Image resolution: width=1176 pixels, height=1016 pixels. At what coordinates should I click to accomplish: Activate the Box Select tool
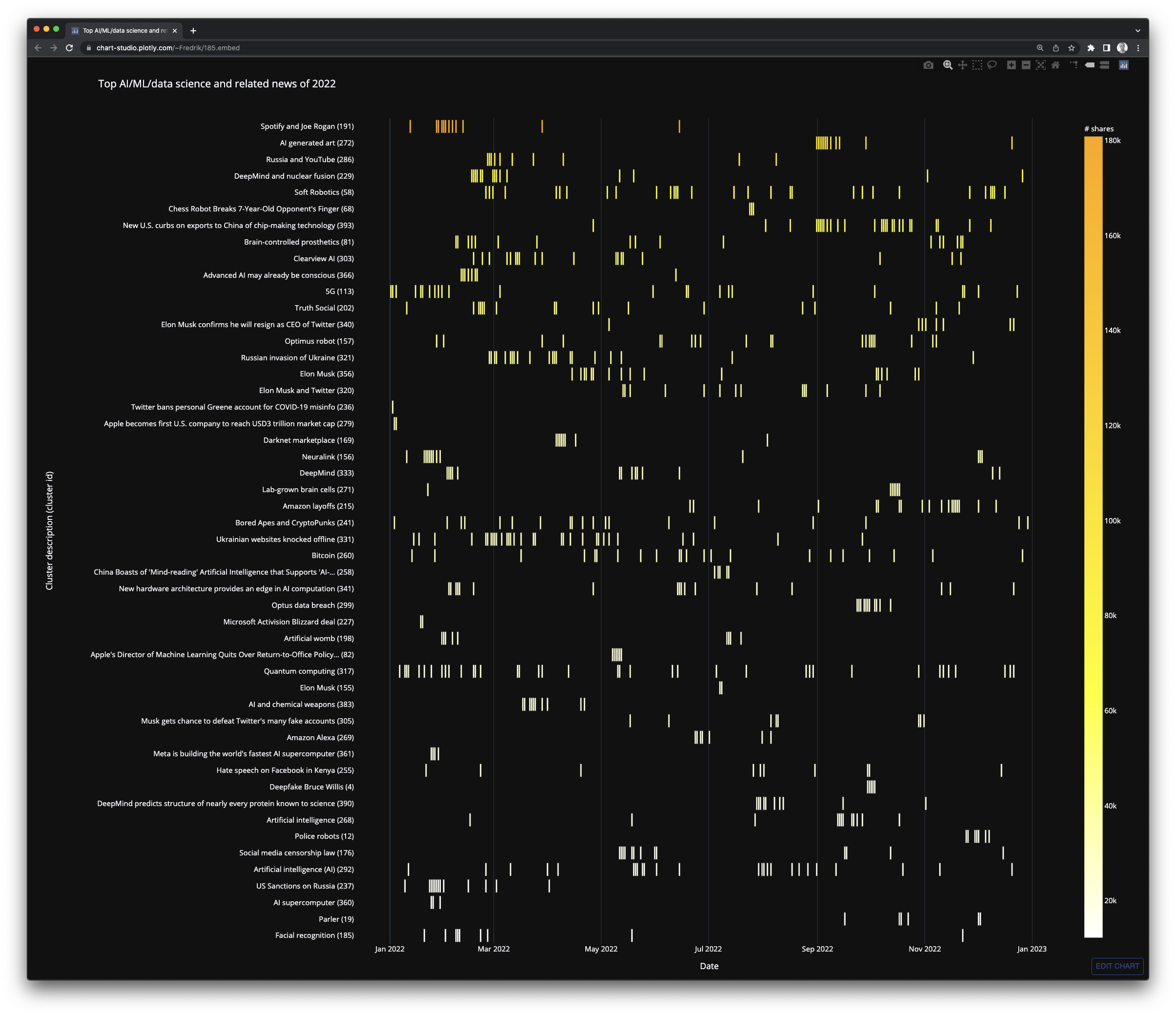[x=977, y=65]
